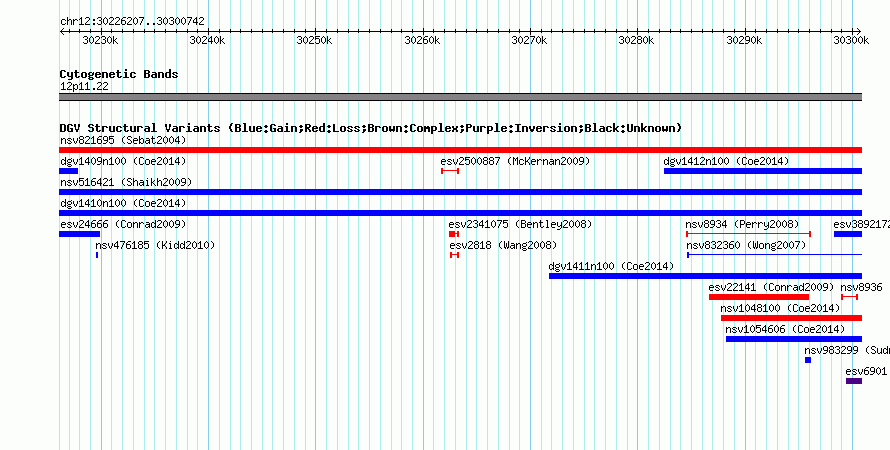The width and height of the screenshot is (890, 450).
Task: Click the 12p11.22 band label
Action: point(84,86)
